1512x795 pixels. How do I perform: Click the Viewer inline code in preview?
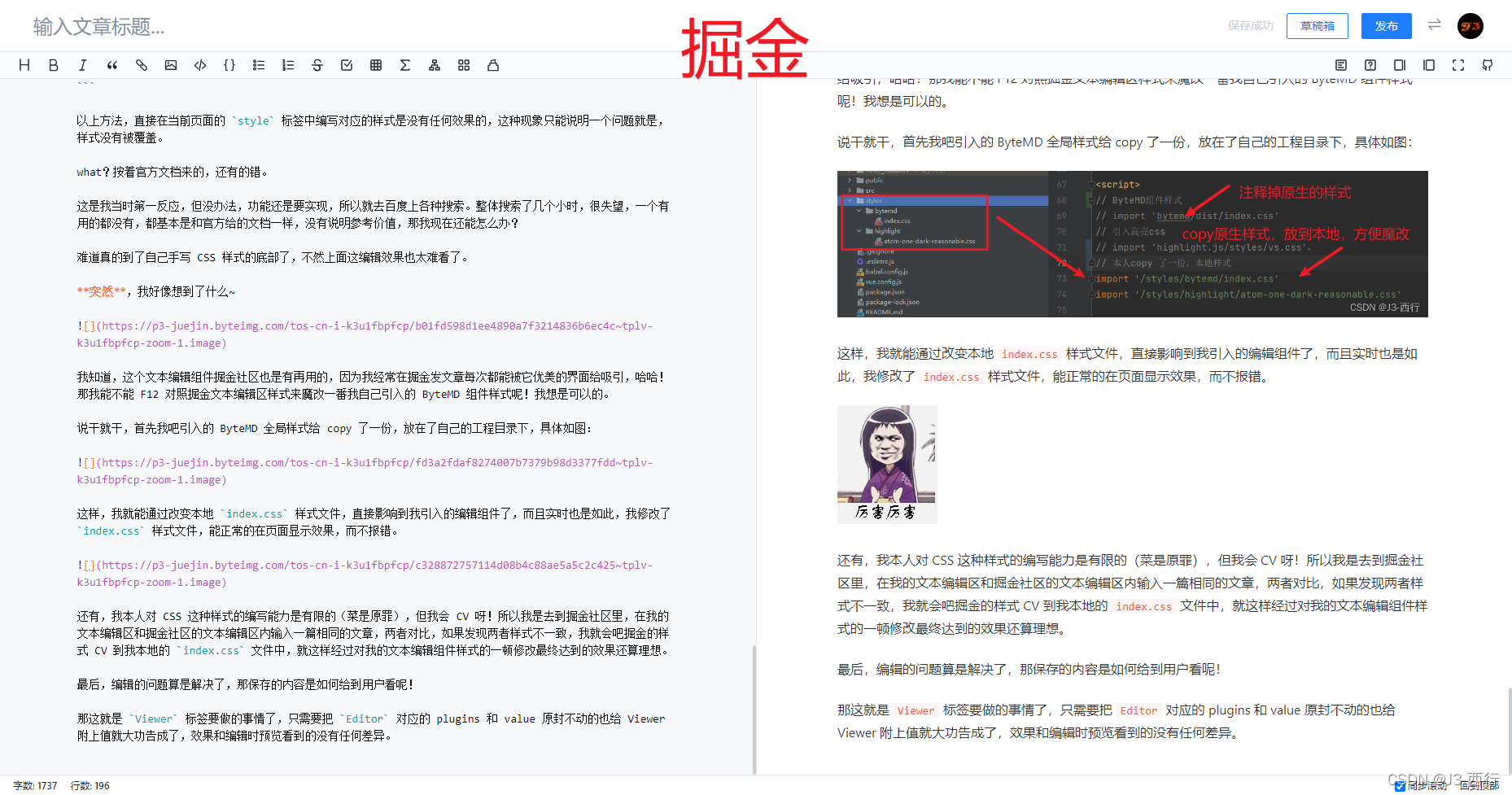(916, 710)
